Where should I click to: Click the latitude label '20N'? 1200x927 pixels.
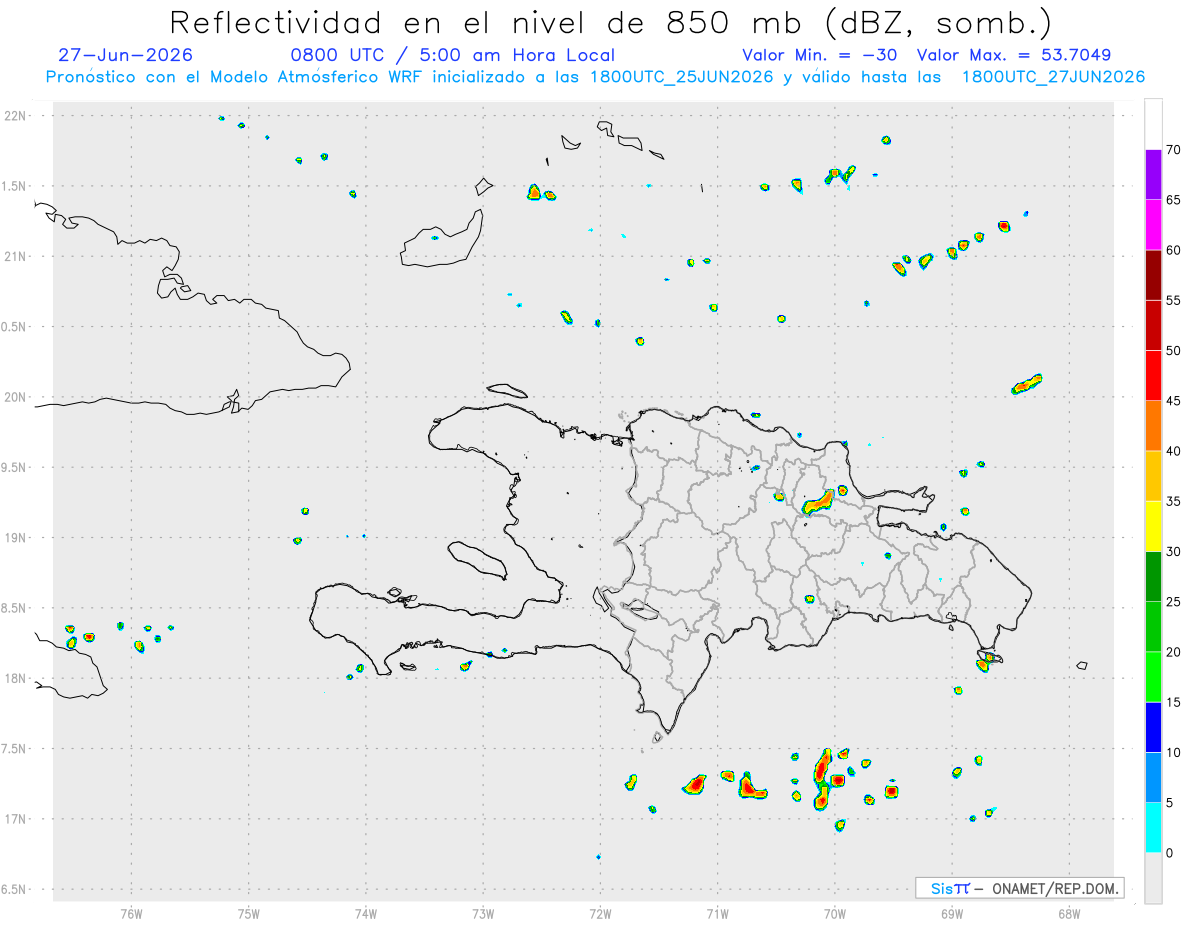[x=17, y=397]
